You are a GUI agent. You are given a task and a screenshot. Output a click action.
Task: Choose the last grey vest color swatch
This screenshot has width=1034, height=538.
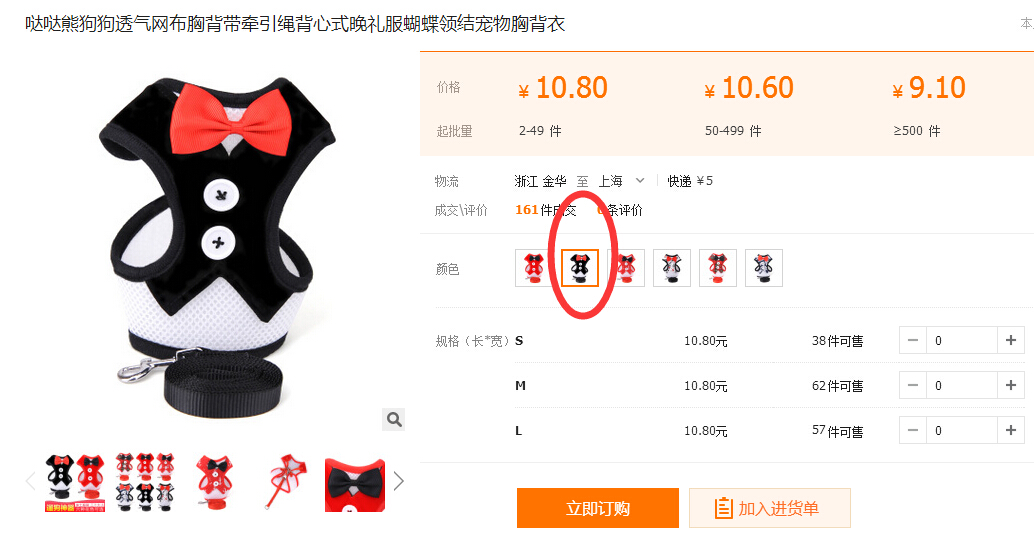coord(764,268)
